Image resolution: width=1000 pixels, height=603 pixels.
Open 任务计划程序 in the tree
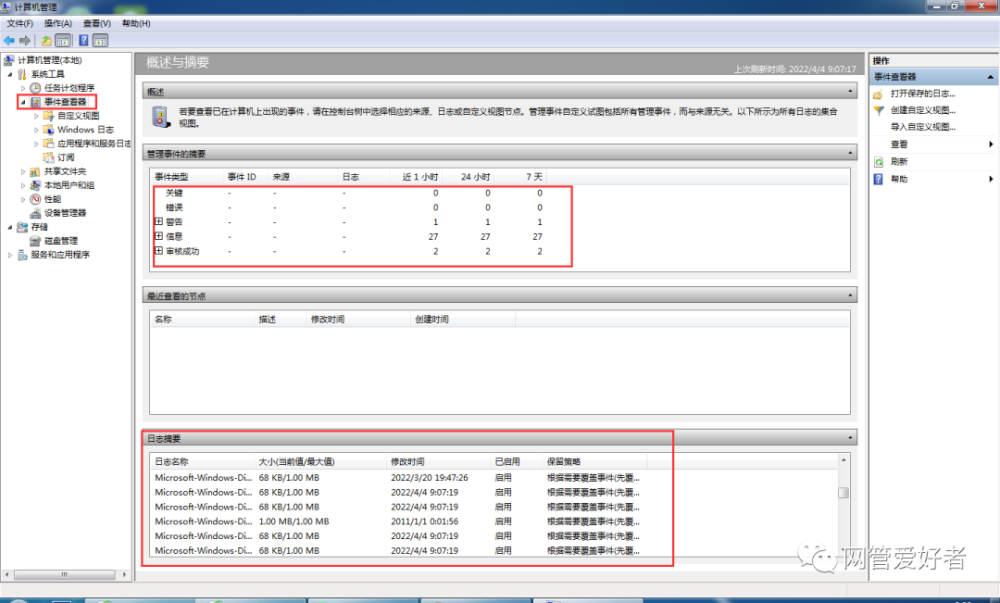pyautogui.click(x=69, y=88)
